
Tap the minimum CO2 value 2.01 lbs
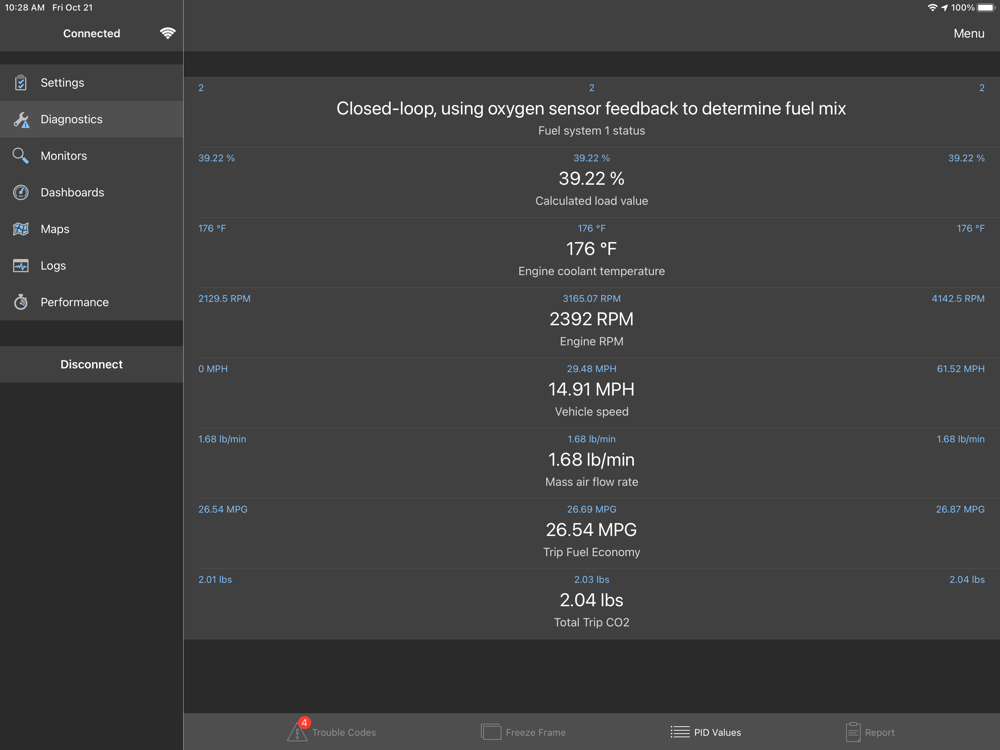point(215,579)
